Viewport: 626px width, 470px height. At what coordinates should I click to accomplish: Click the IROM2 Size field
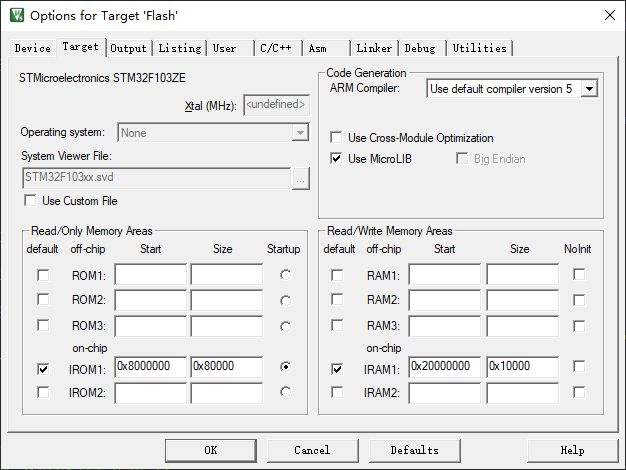[227, 393]
